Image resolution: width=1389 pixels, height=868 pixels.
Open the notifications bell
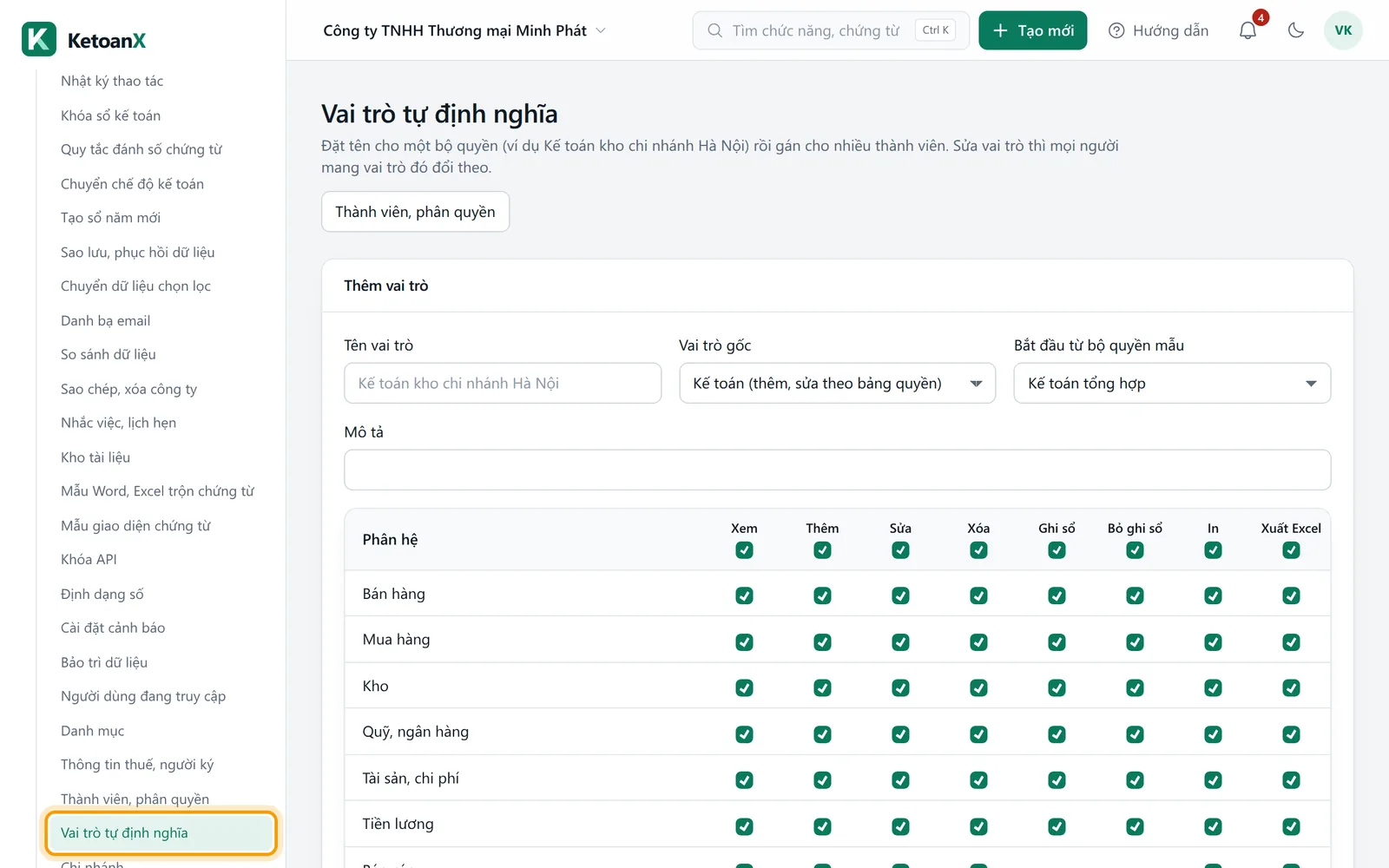[1247, 30]
